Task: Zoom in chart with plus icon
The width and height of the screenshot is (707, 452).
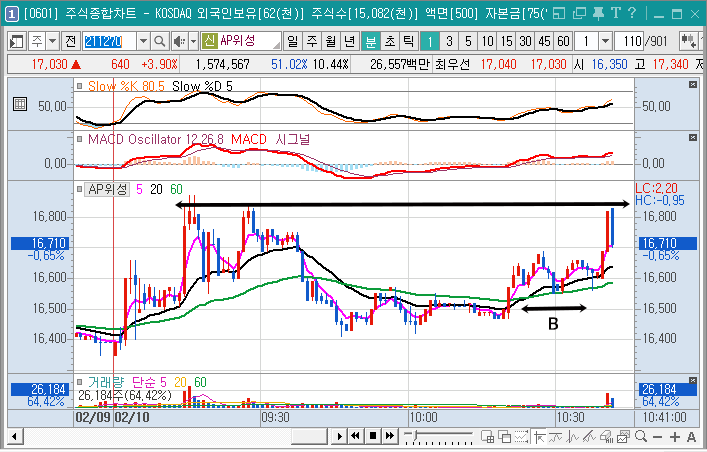Action: pyautogui.click(x=675, y=437)
